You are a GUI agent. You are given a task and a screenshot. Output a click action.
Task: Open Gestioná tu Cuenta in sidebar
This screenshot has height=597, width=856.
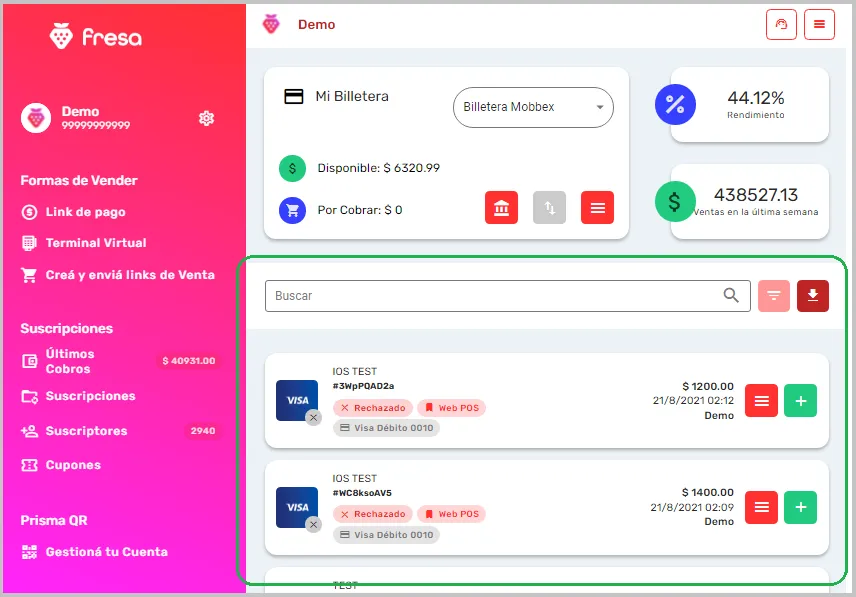[x=94, y=552]
